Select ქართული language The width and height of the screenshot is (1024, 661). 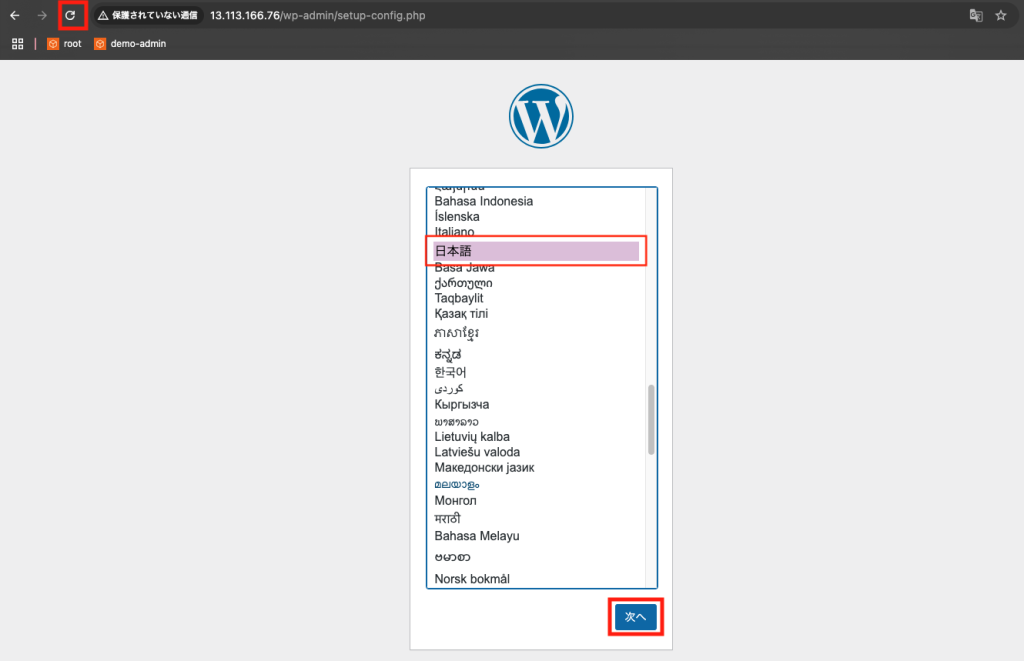[x=536, y=283]
